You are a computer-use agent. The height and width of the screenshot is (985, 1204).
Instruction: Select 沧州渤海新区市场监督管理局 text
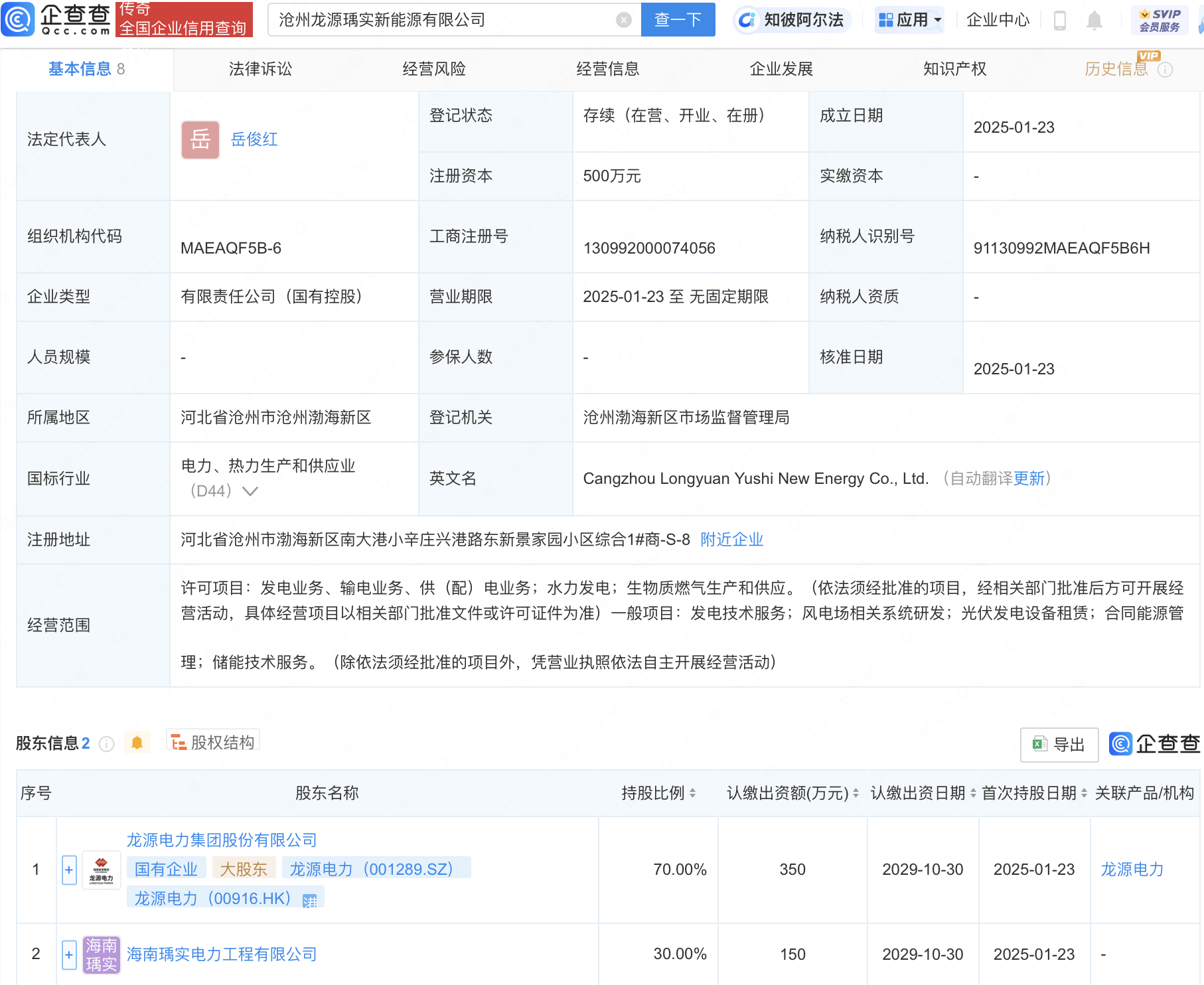(686, 417)
